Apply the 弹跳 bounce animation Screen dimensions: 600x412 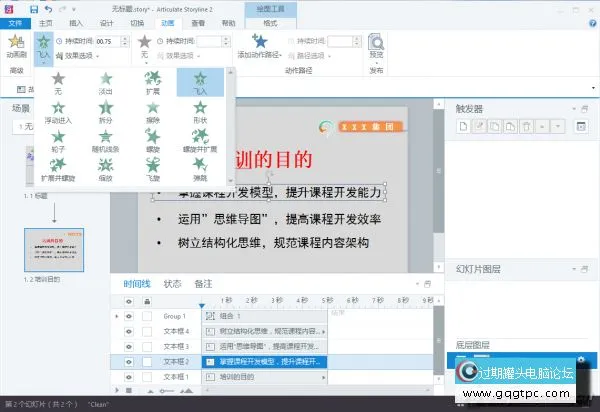[x=200, y=170]
